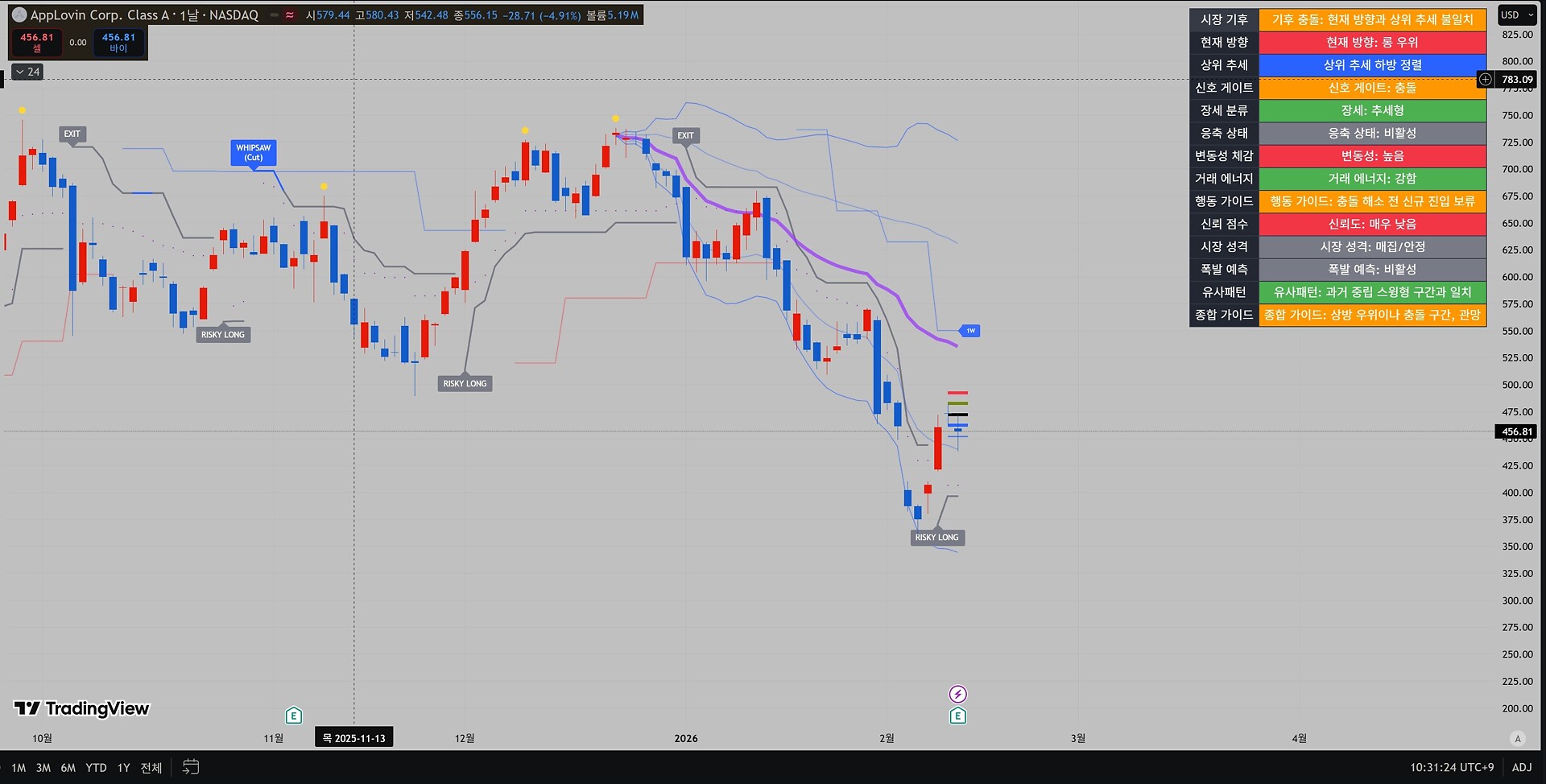Set time range to YTD
1546x784 pixels.
97,768
